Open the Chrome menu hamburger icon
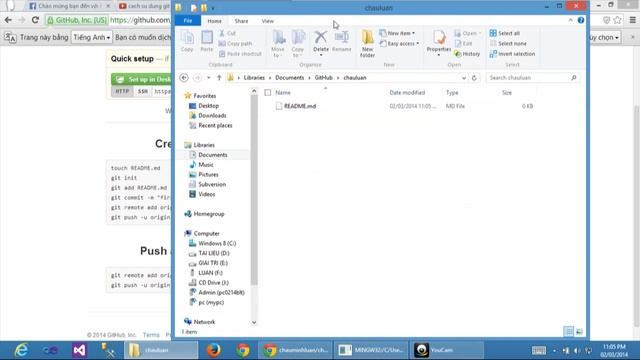This screenshot has width=640, height=360. 633,20
